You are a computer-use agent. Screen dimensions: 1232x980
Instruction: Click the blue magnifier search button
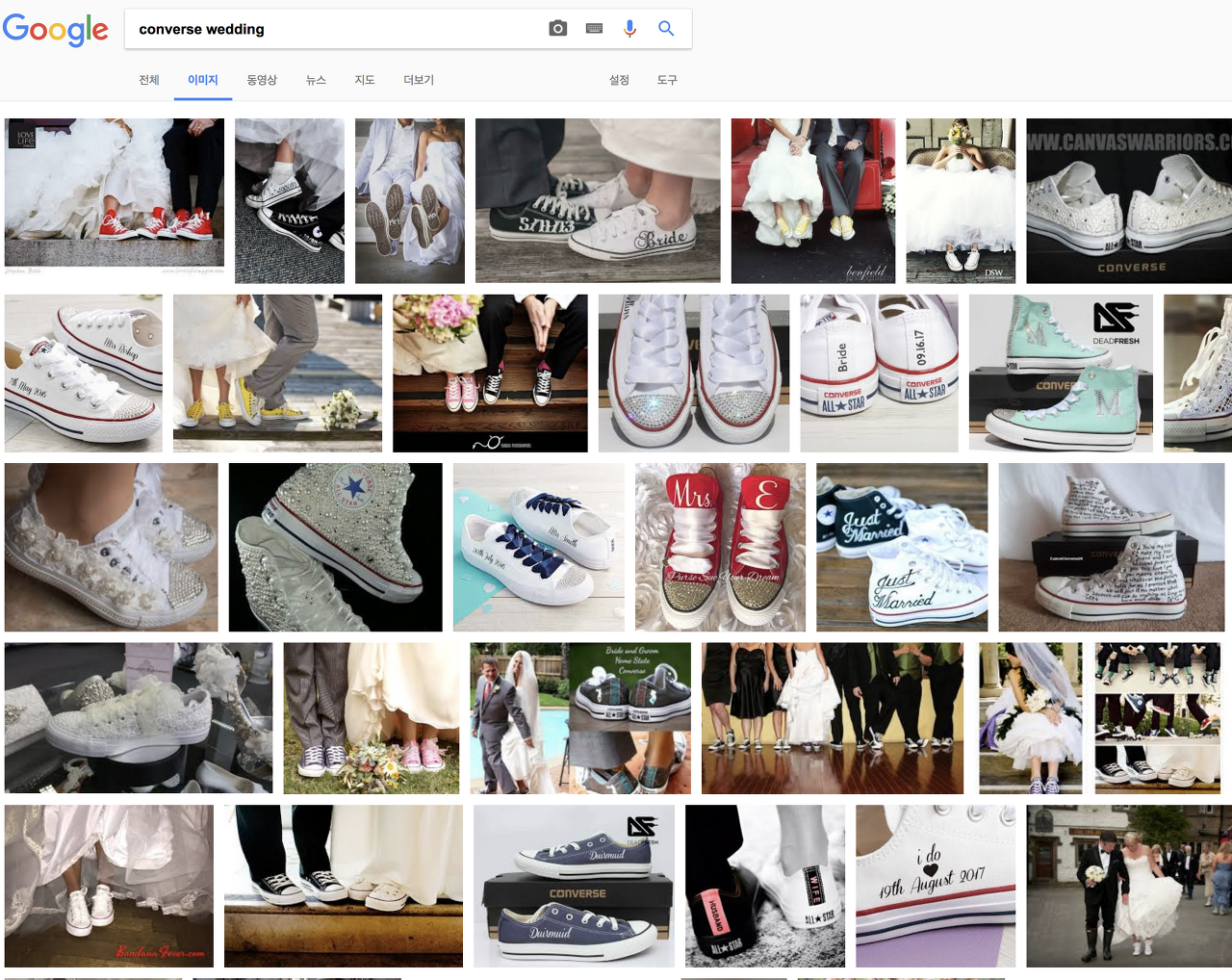coord(666,29)
